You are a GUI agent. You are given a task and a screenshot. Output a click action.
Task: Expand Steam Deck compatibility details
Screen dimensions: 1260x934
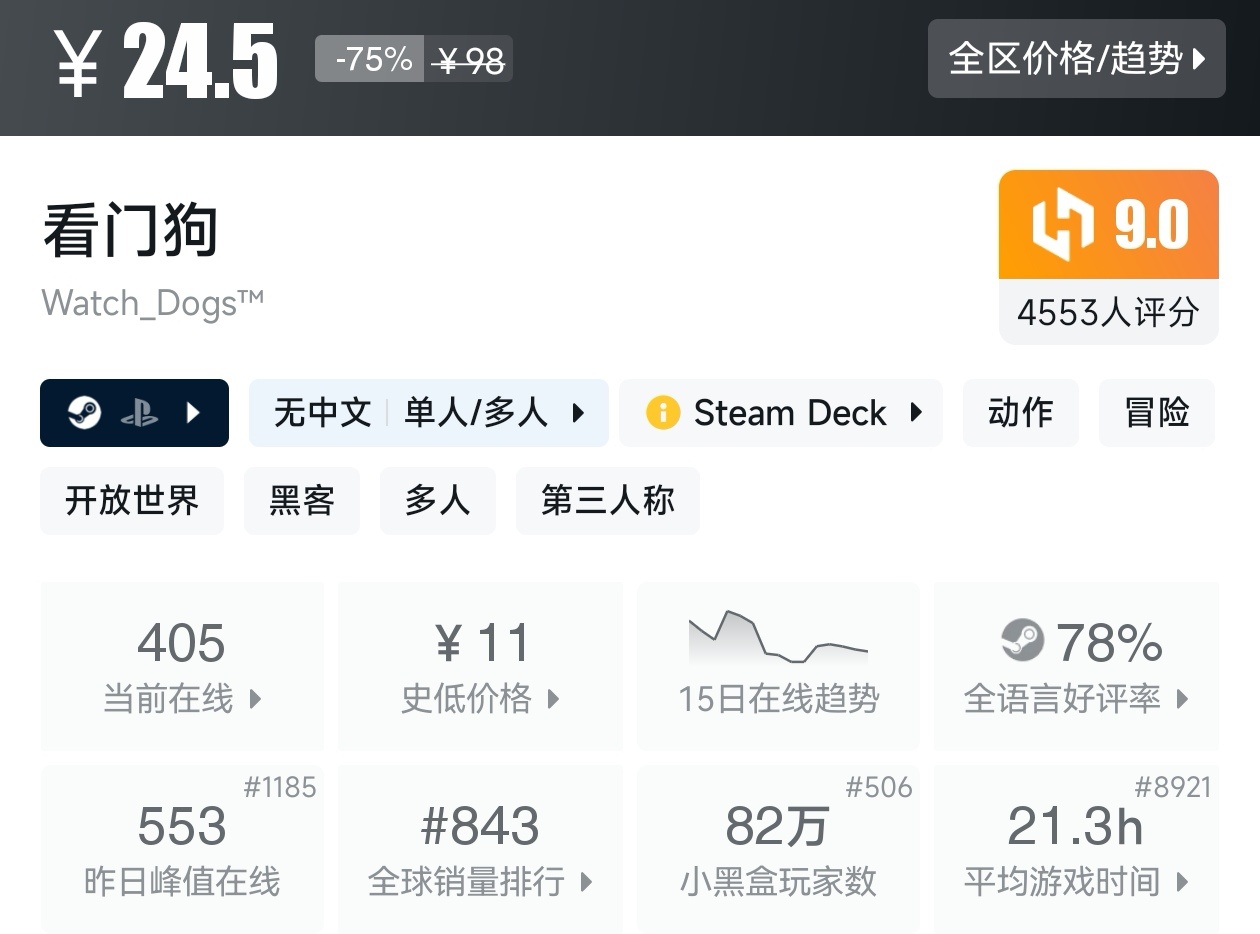[915, 413]
